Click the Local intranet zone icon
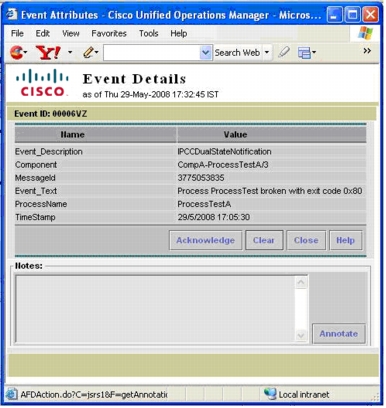386x408 pixels. tap(270, 394)
